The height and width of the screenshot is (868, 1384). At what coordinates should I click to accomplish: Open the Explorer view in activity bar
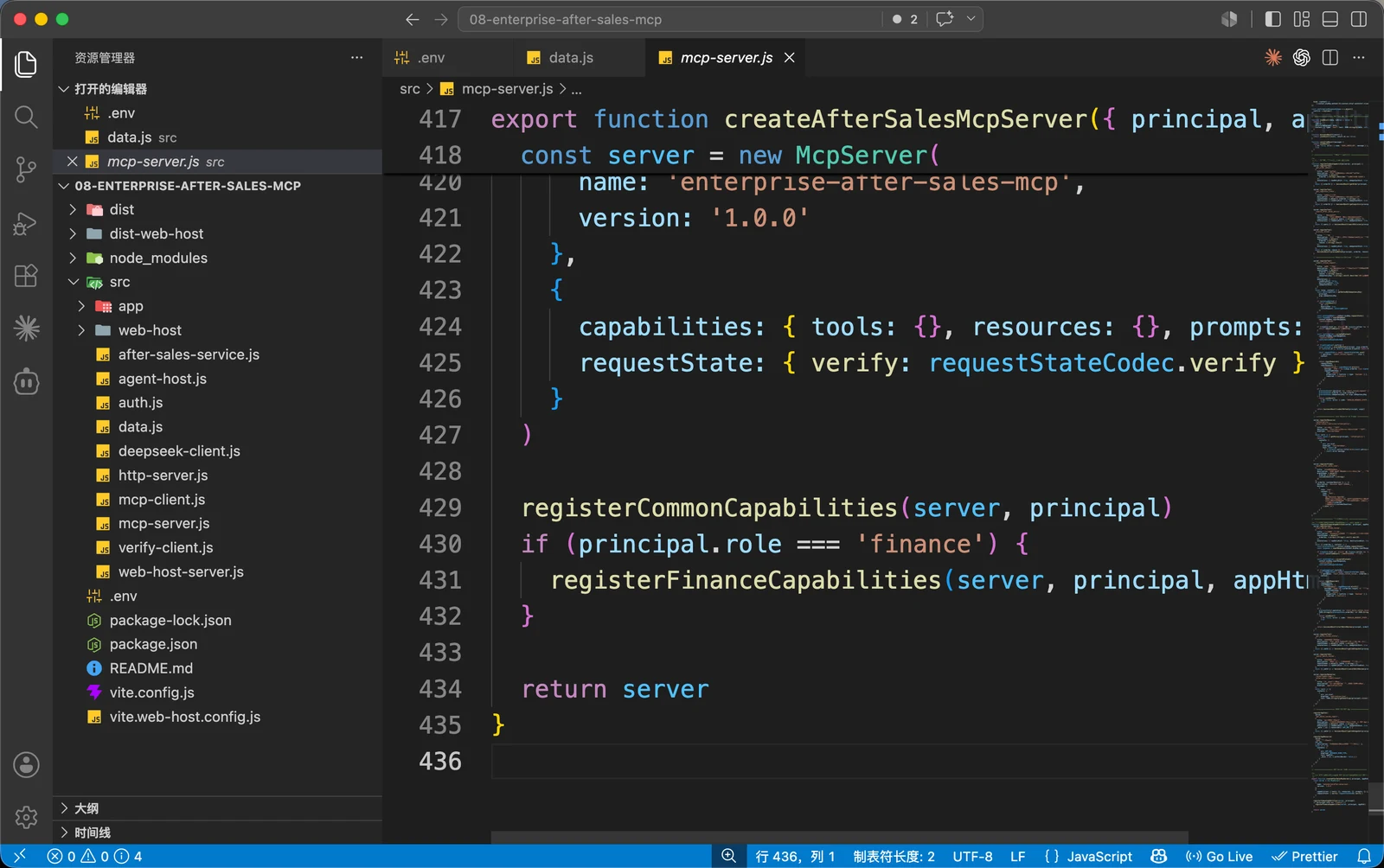pos(26,64)
